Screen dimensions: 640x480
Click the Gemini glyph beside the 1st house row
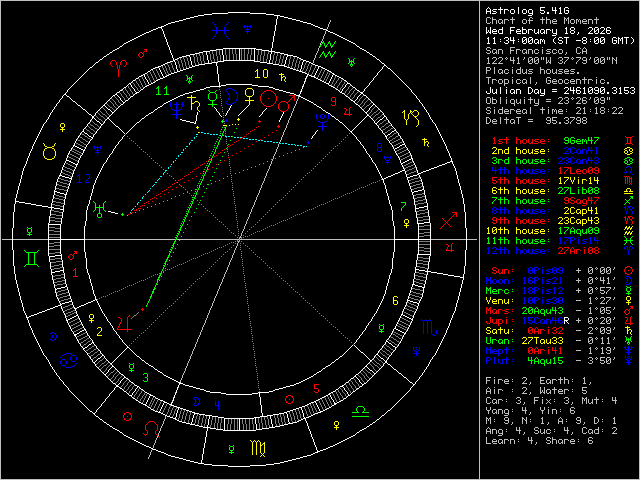pos(629,141)
